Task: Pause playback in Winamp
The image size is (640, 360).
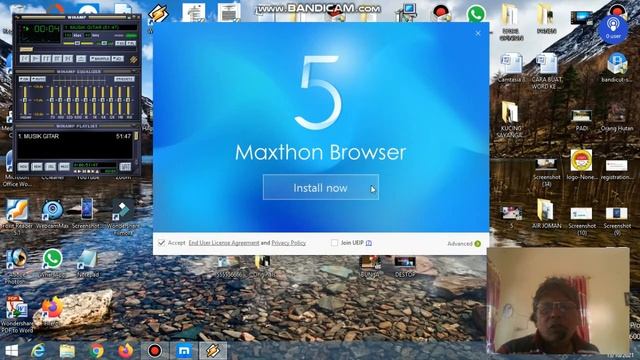Action: (46, 58)
